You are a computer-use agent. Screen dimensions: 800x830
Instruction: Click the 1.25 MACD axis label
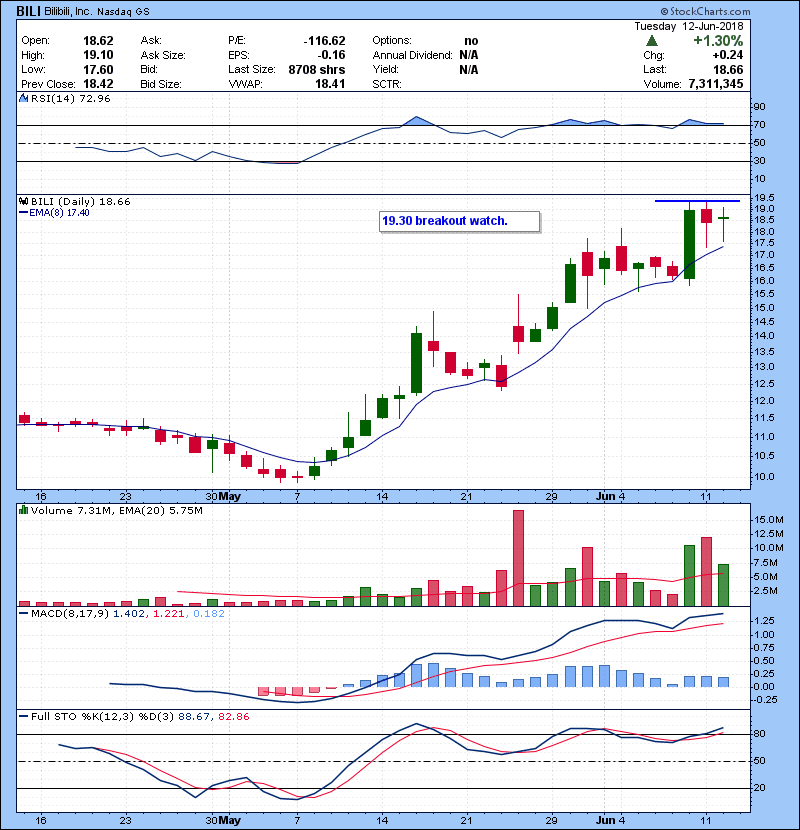click(x=763, y=620)
